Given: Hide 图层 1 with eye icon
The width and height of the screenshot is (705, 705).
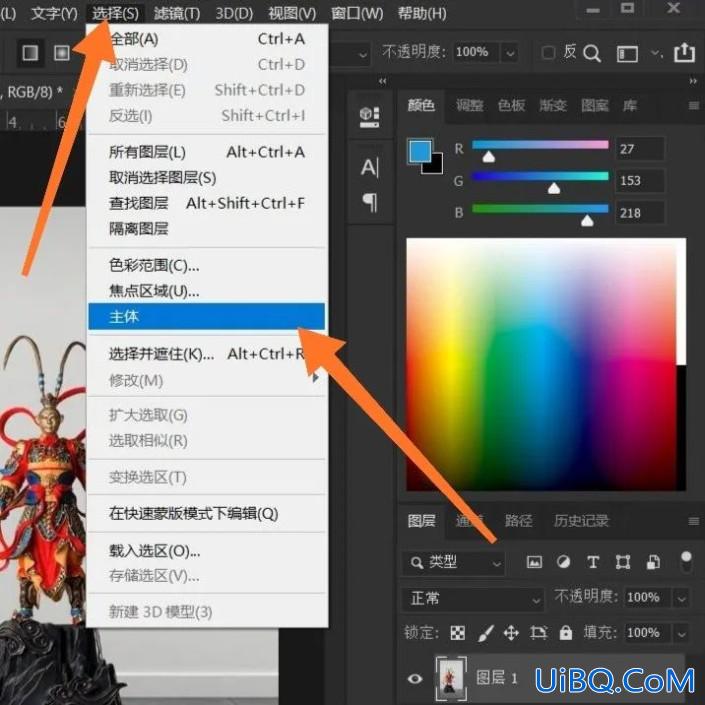Looking at the screenshot, I should tap(415, 678).
